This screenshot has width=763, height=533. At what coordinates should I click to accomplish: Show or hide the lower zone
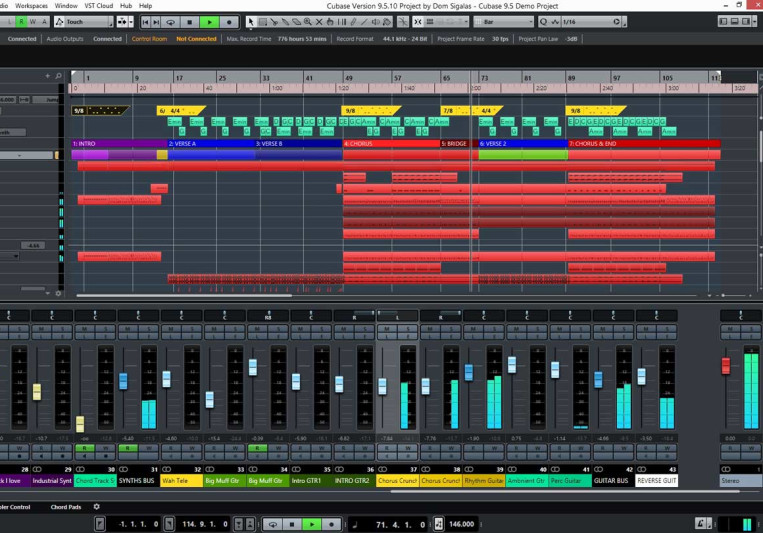(x=734, y=21)
